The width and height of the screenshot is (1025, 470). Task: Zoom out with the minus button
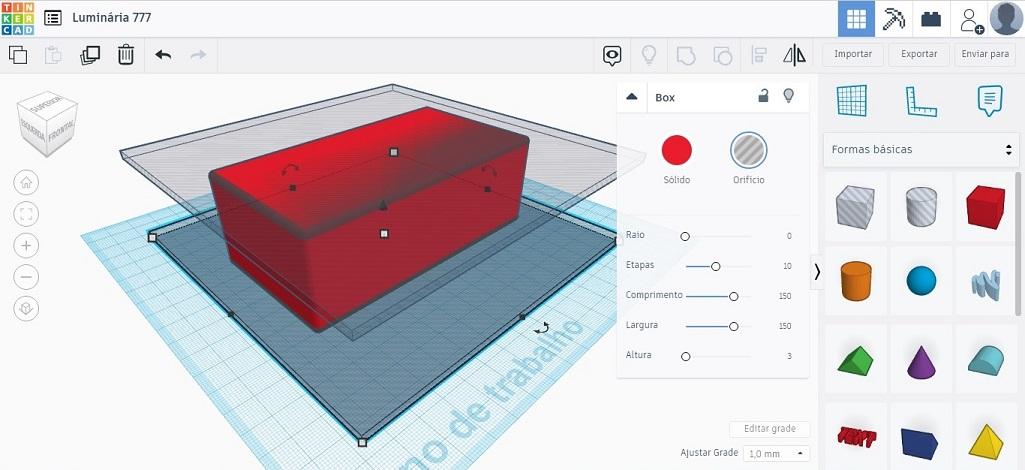point(26,277)
